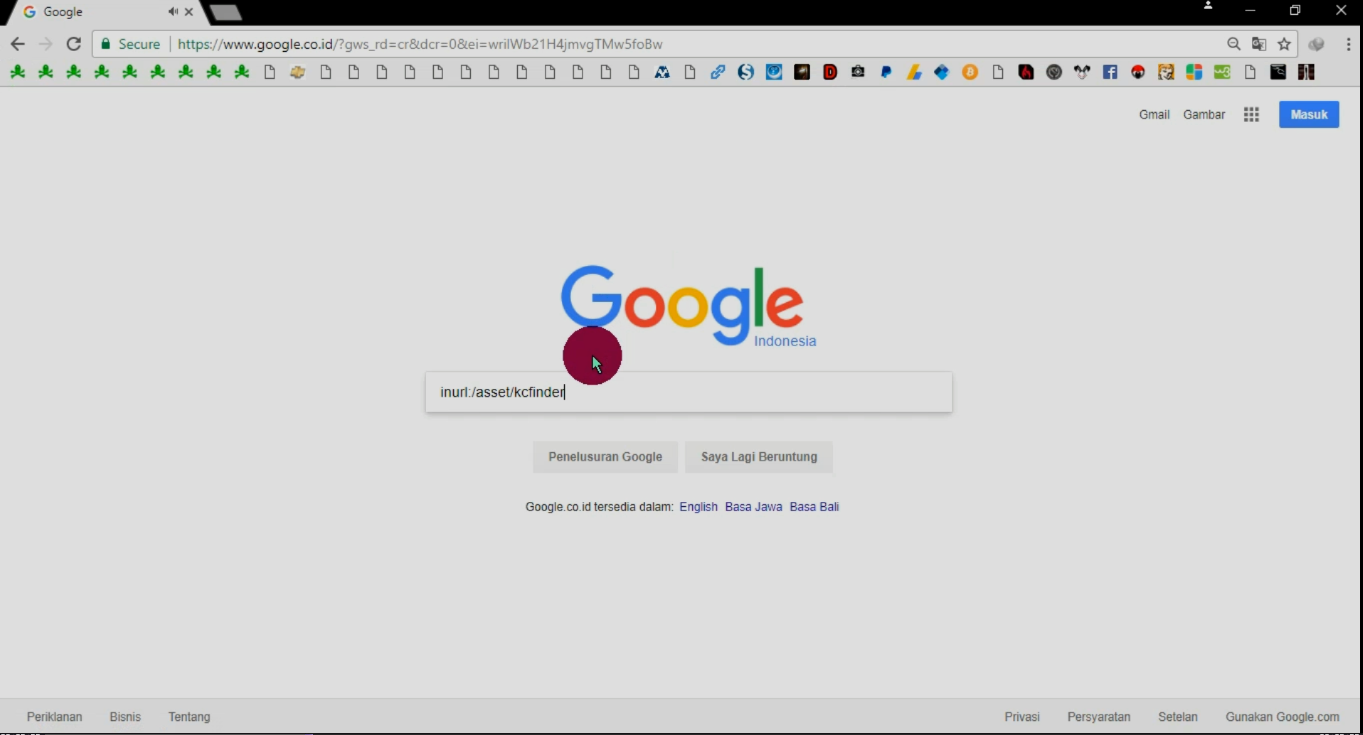Open the browser three-dot menu
Screen dimensions: 1363x735
coord(1346,44)
